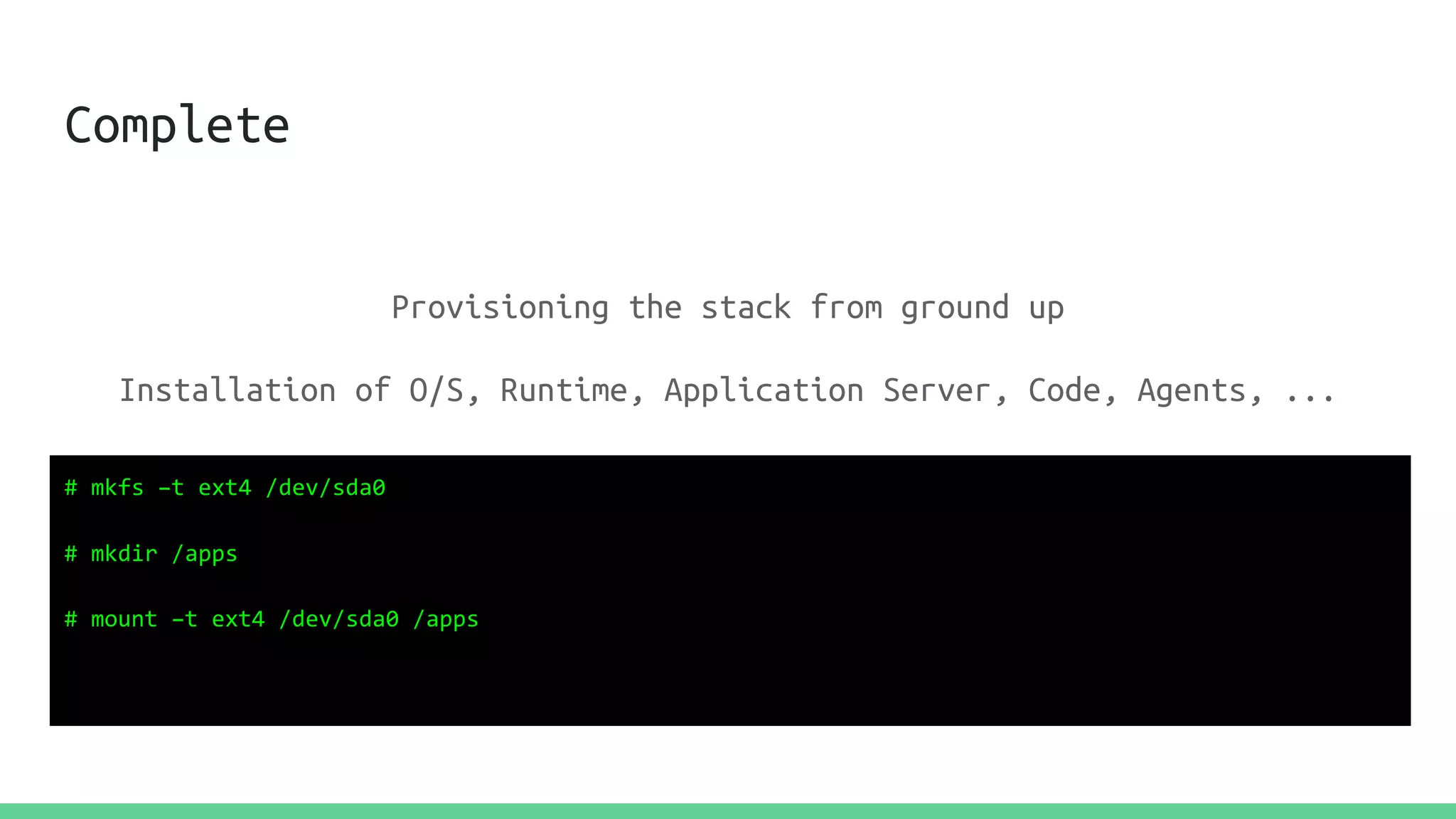Viewport: 1456px width, 819px height.
Task: Click the 'Complete' slide title
Action: (x=177, y=126)
